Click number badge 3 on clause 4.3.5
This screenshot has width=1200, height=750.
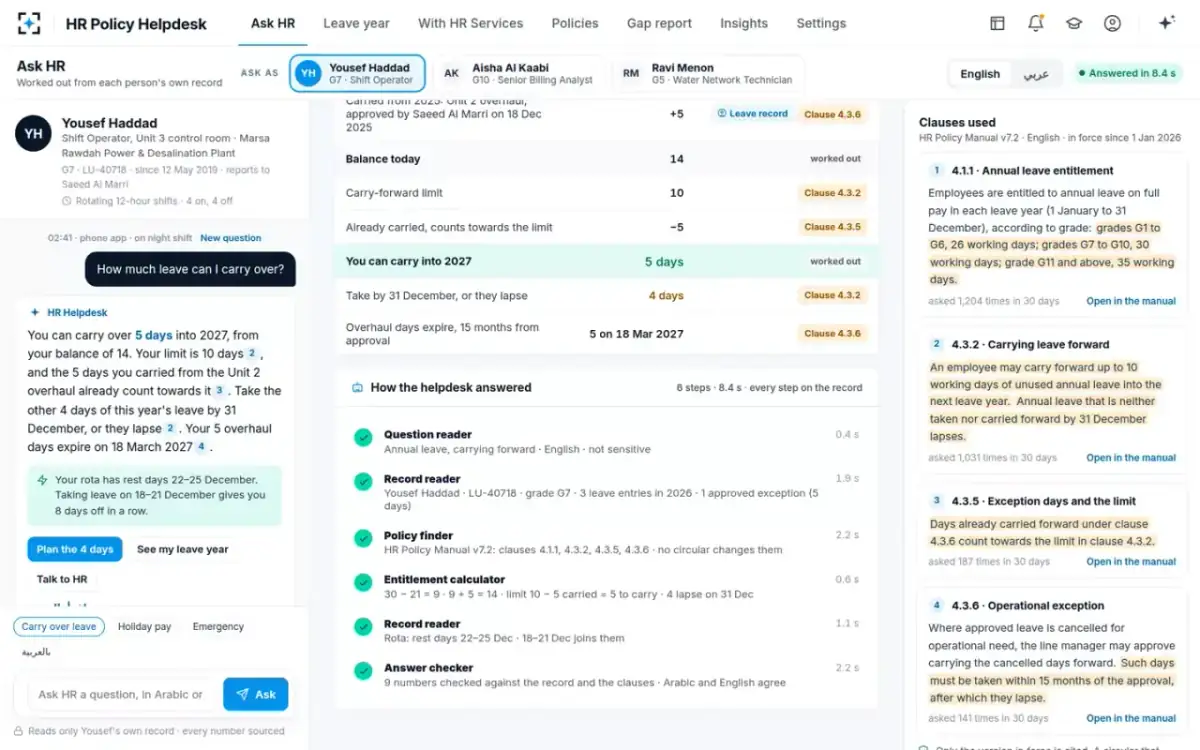(x=937, y=501)
